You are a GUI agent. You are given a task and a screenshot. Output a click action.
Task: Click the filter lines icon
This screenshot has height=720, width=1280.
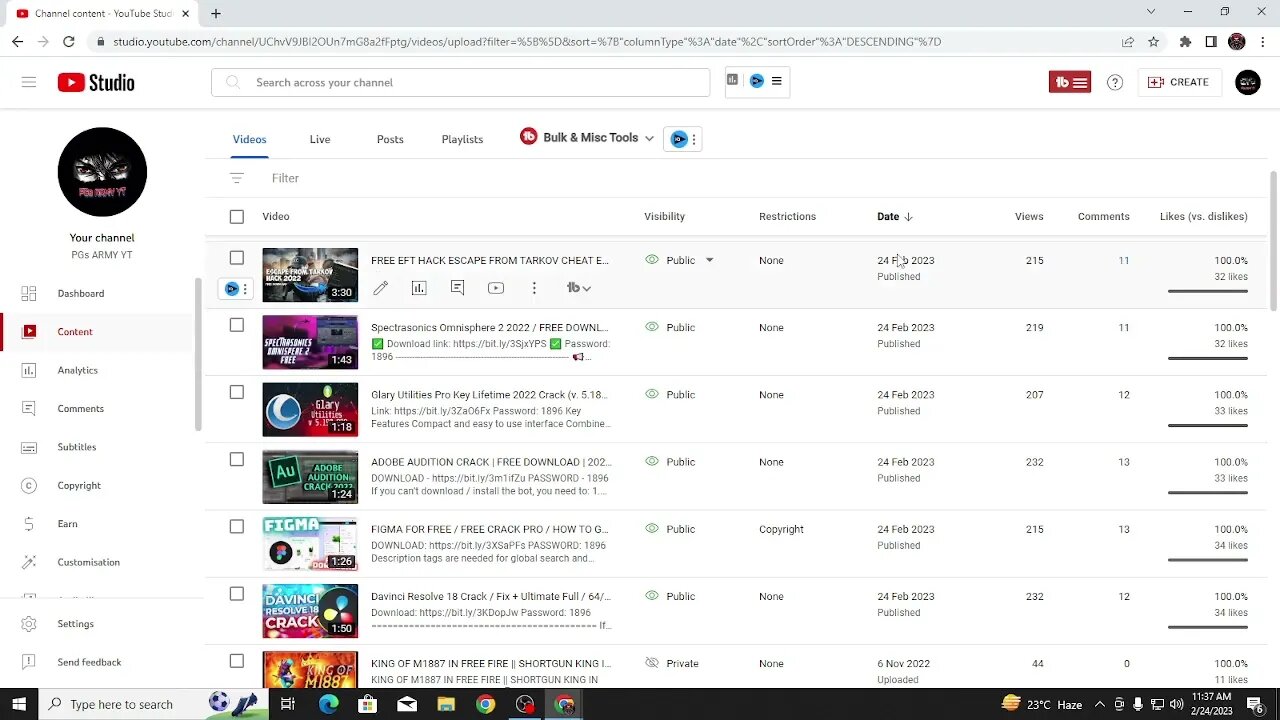coord(237,178)
